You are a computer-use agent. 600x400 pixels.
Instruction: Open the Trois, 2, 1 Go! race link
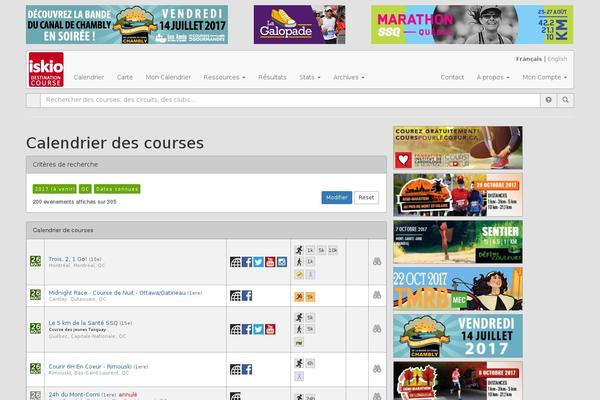(x=68, y=259)
